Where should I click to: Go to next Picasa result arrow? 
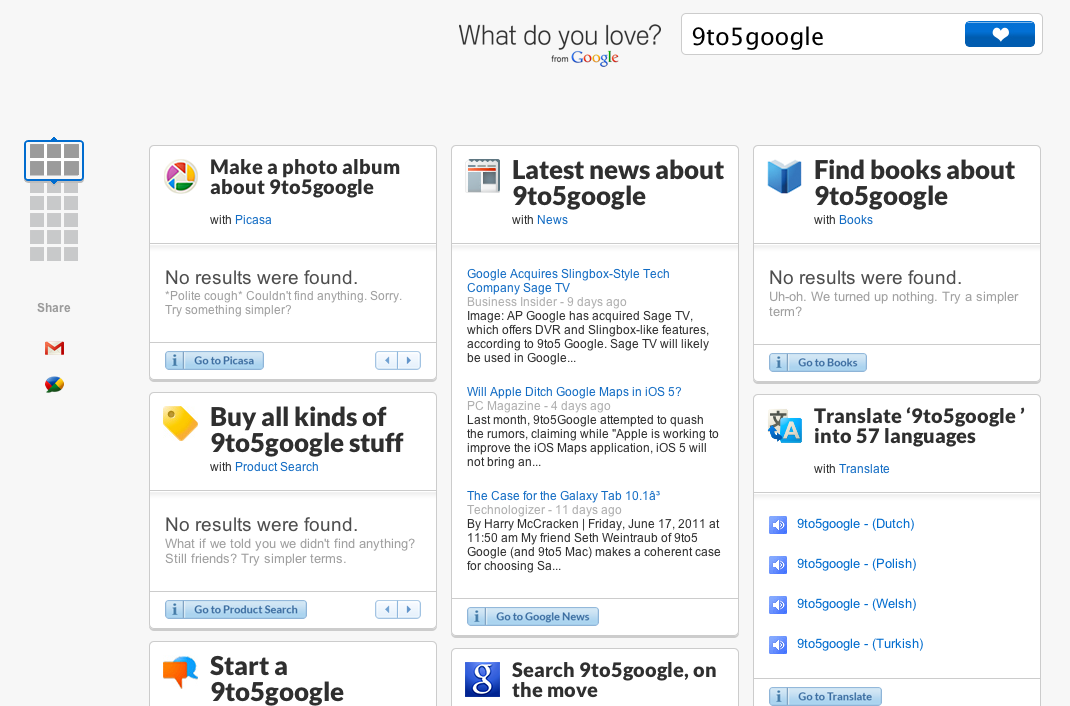(409, 361)
